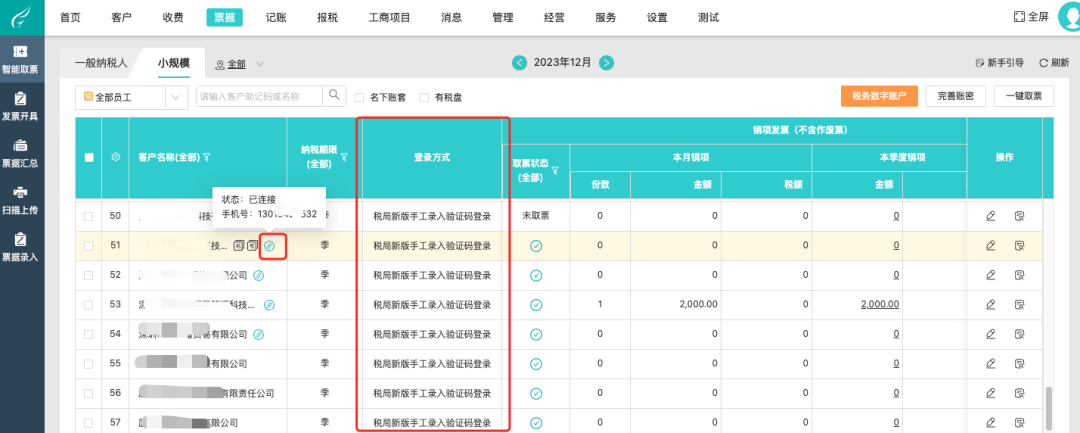
Task: Open 智能取票 in the left sidebar
Action: 20,60
